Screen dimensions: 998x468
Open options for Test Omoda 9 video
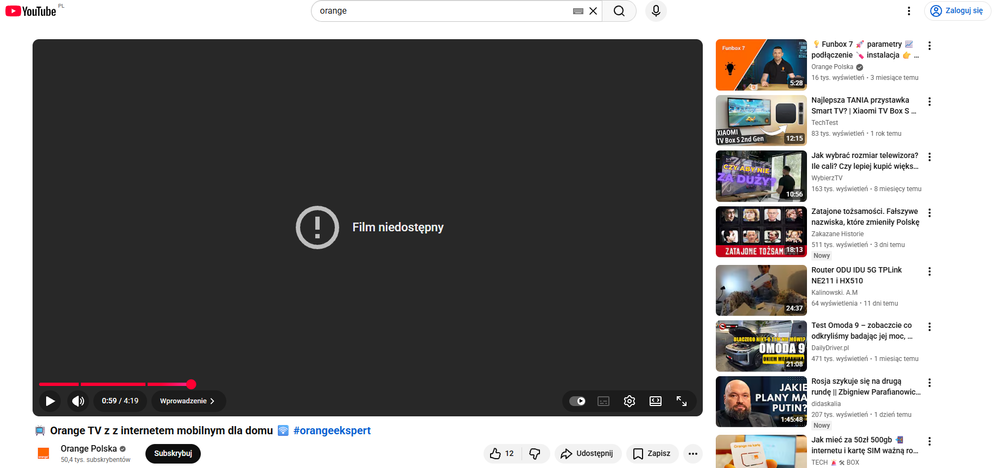[x=929, y=327]
